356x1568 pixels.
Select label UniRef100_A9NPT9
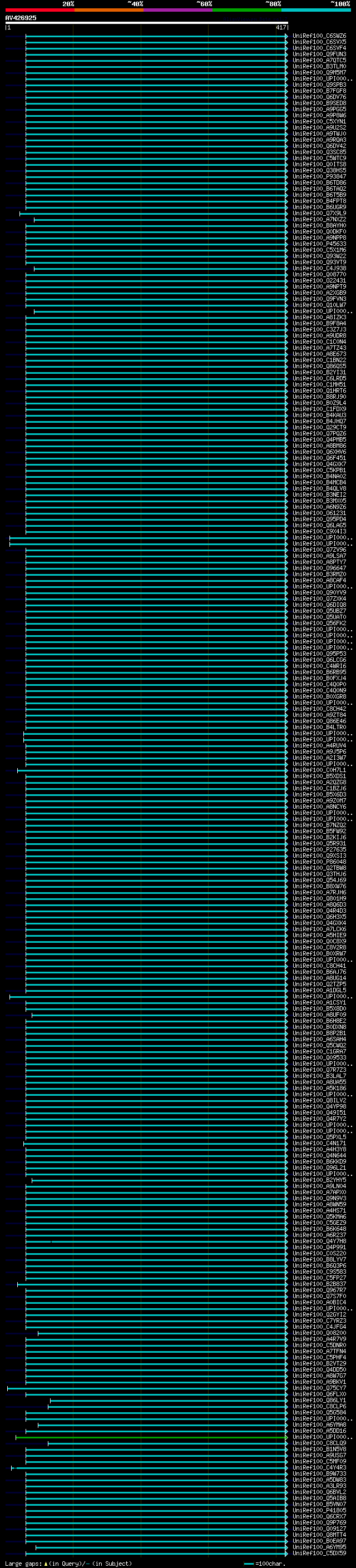[x=319, y=286]
